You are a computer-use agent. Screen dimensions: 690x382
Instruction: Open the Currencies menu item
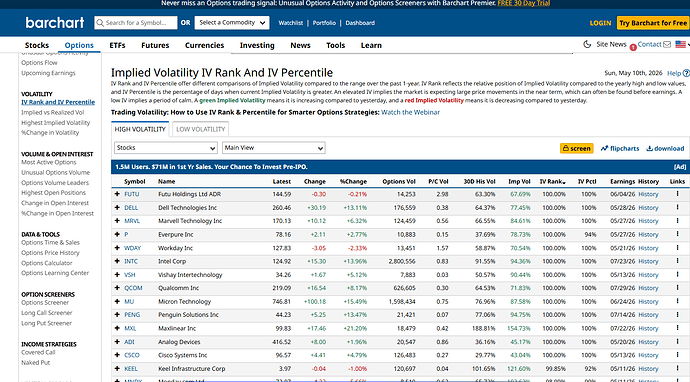pyautogui.click(x=204, y=45)
